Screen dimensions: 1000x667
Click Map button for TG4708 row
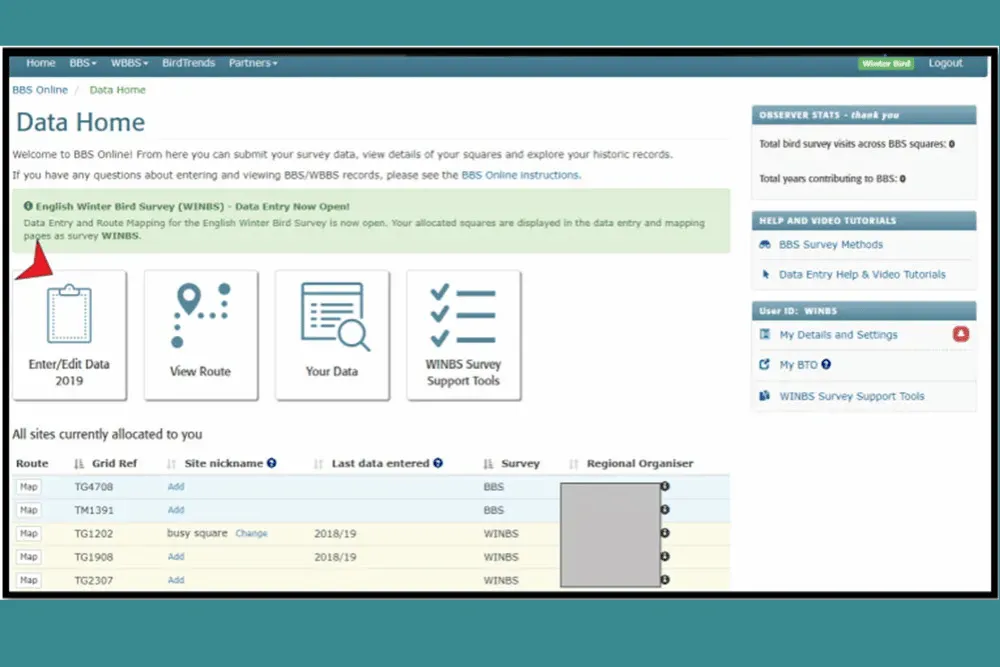click(x=28, y=487)
